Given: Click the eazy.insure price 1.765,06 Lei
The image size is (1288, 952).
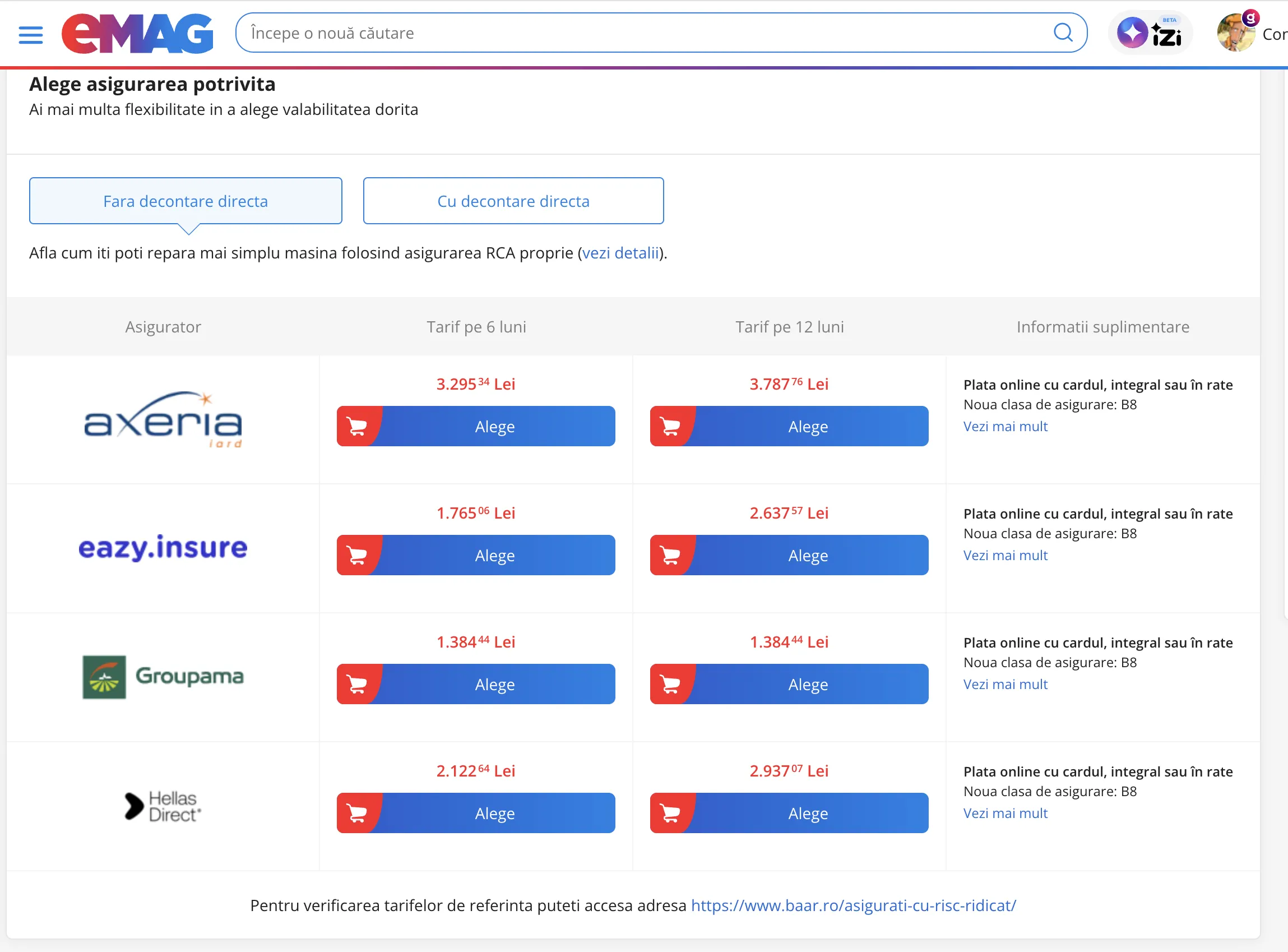Looking at the screenshot, I should click(476, 513).
